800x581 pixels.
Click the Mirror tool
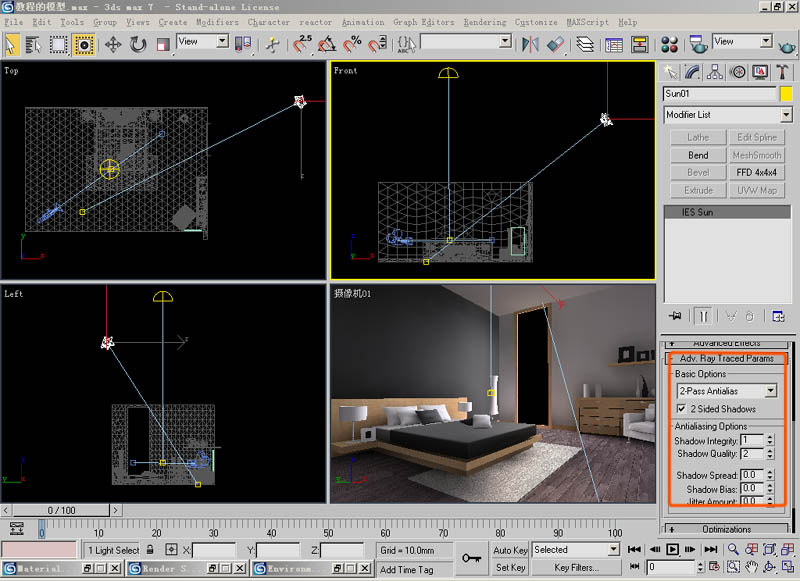530,44
